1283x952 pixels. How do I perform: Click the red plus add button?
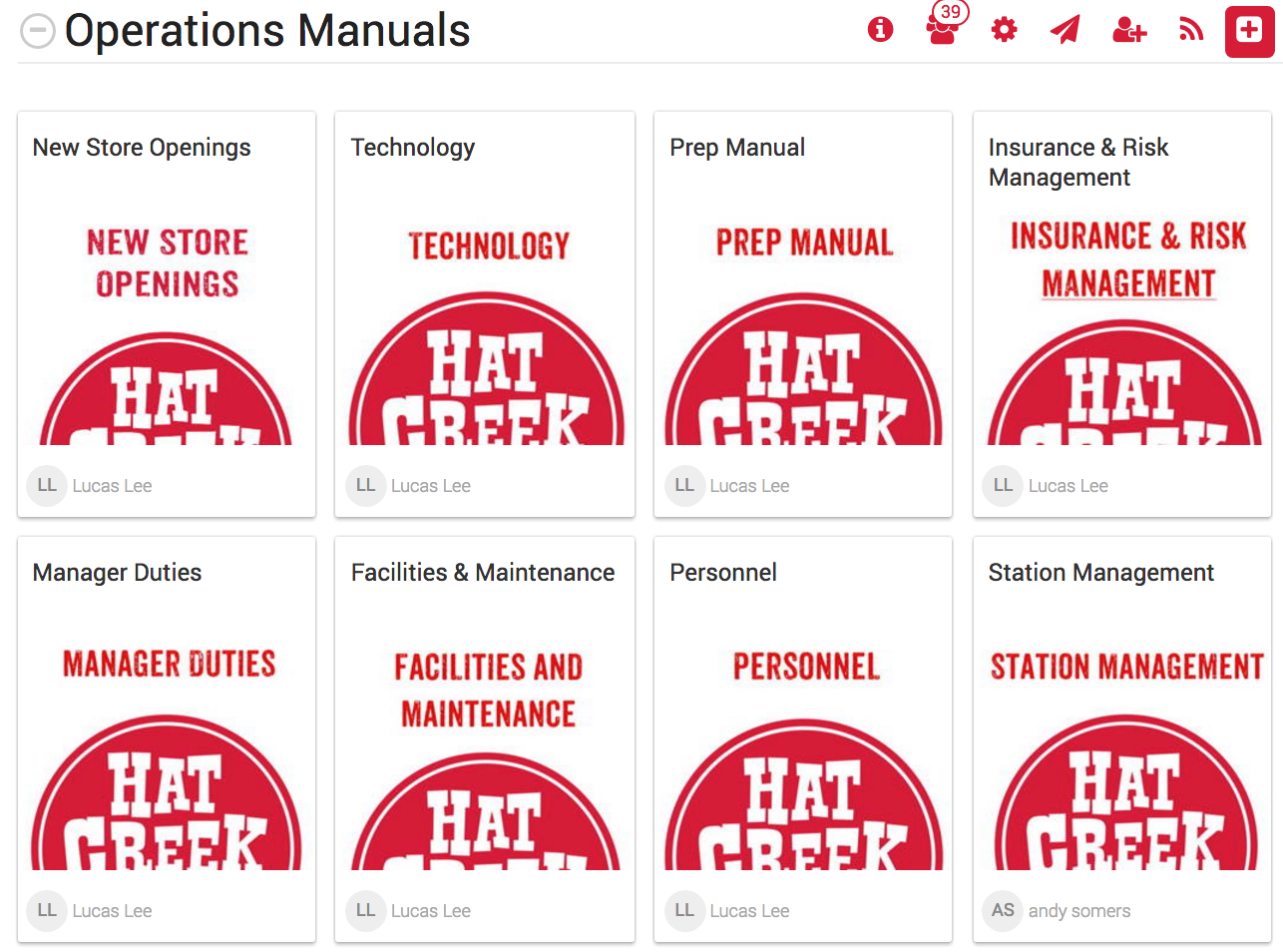[1249, 31]
